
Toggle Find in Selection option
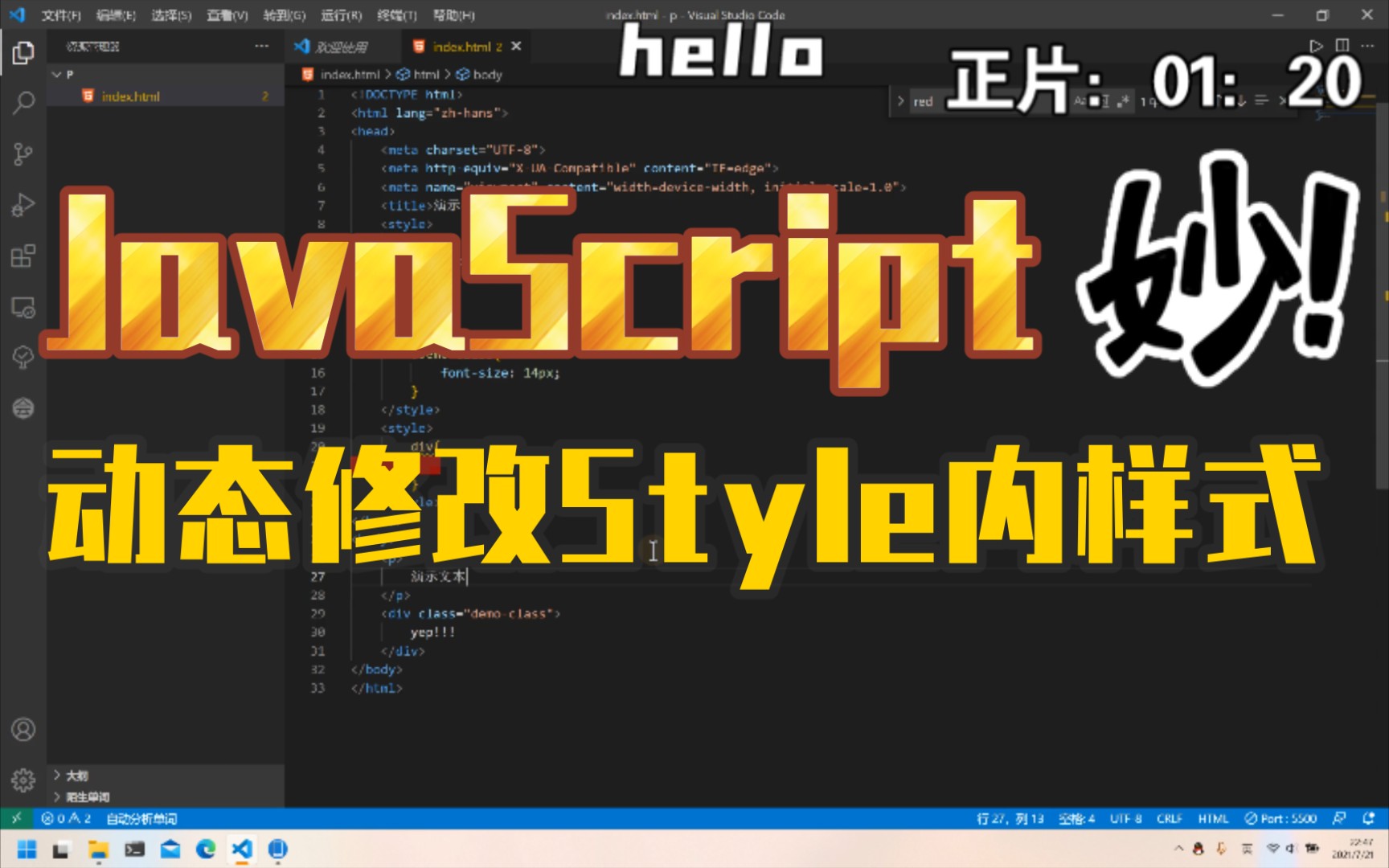click(x=1261, y=100)
